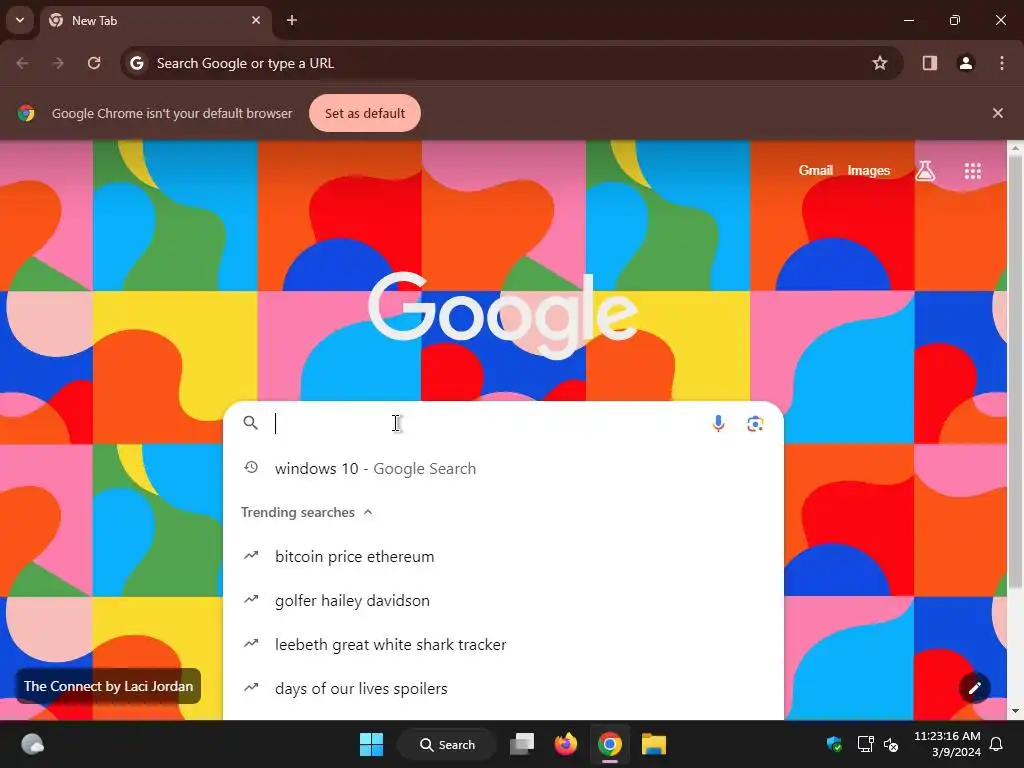Dismiss the default browser infobar
Image resolution: width=1024 pixels, height=768 pixels.
click(x=997, y=113)
